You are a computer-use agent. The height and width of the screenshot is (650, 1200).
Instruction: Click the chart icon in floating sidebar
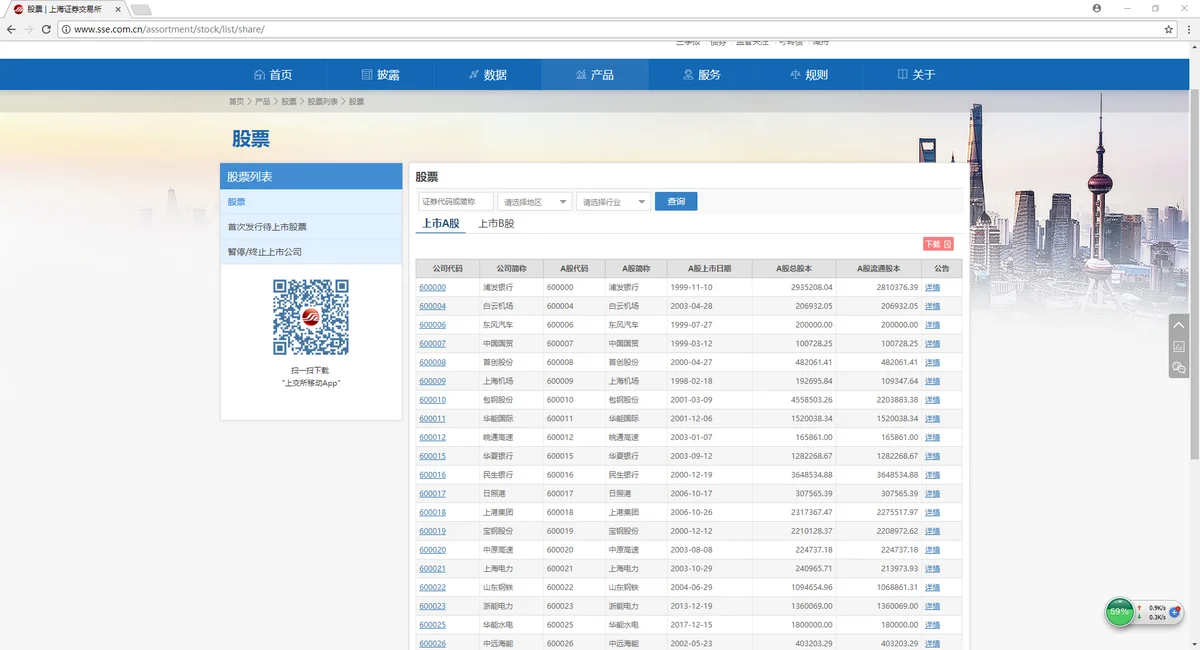point(1179,346)
